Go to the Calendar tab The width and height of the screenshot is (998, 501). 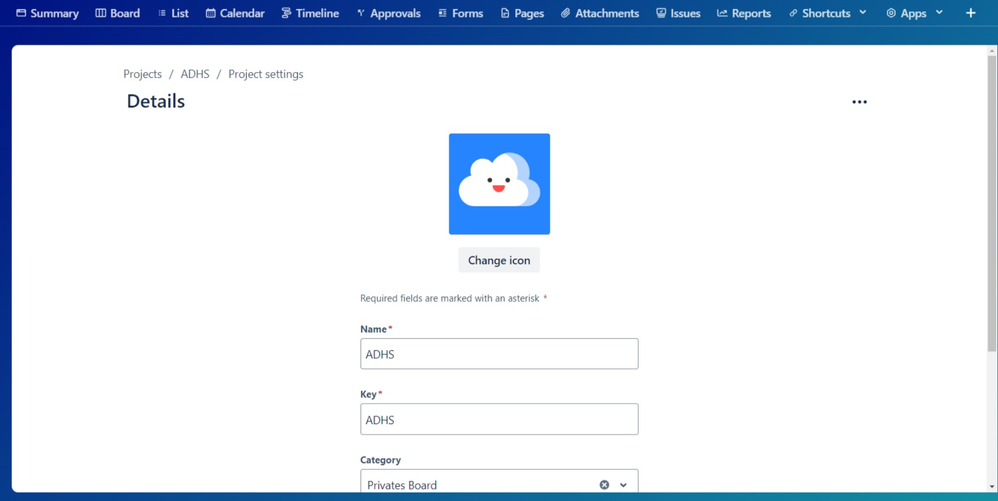tap(235, 13)
